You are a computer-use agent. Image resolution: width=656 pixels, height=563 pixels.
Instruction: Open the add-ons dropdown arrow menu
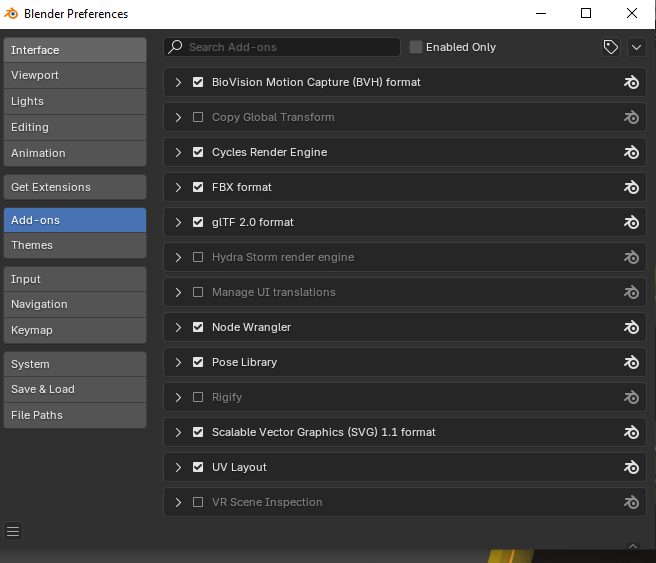(636, 47)
